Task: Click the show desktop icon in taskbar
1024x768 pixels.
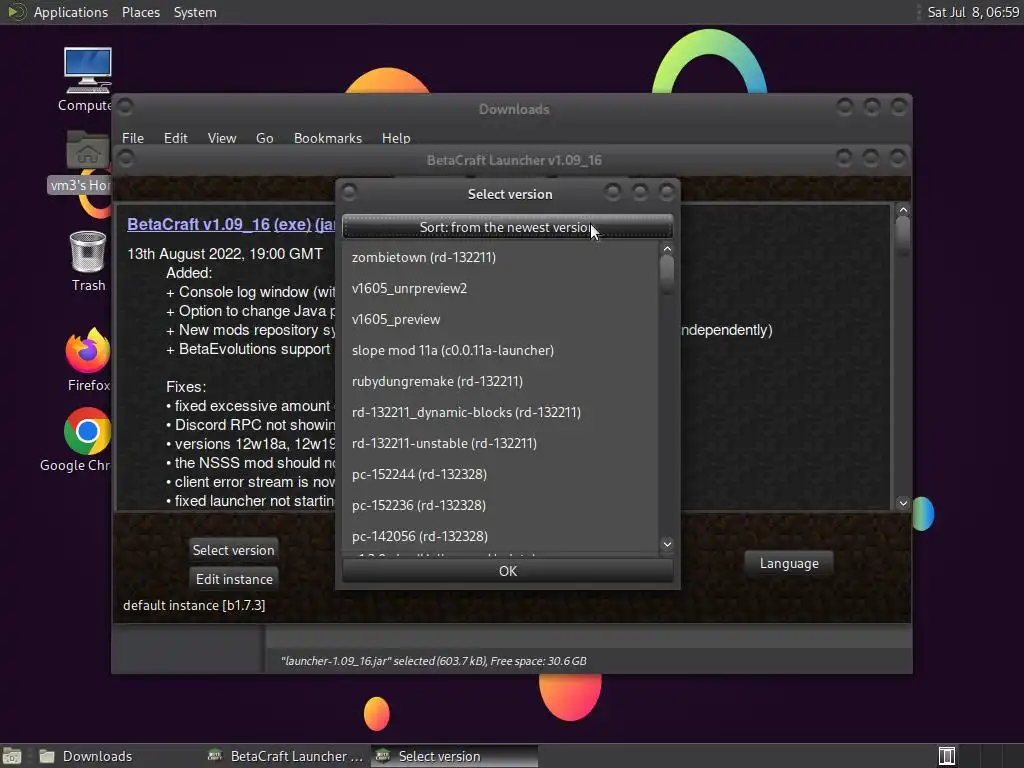Action: (12, 756)
